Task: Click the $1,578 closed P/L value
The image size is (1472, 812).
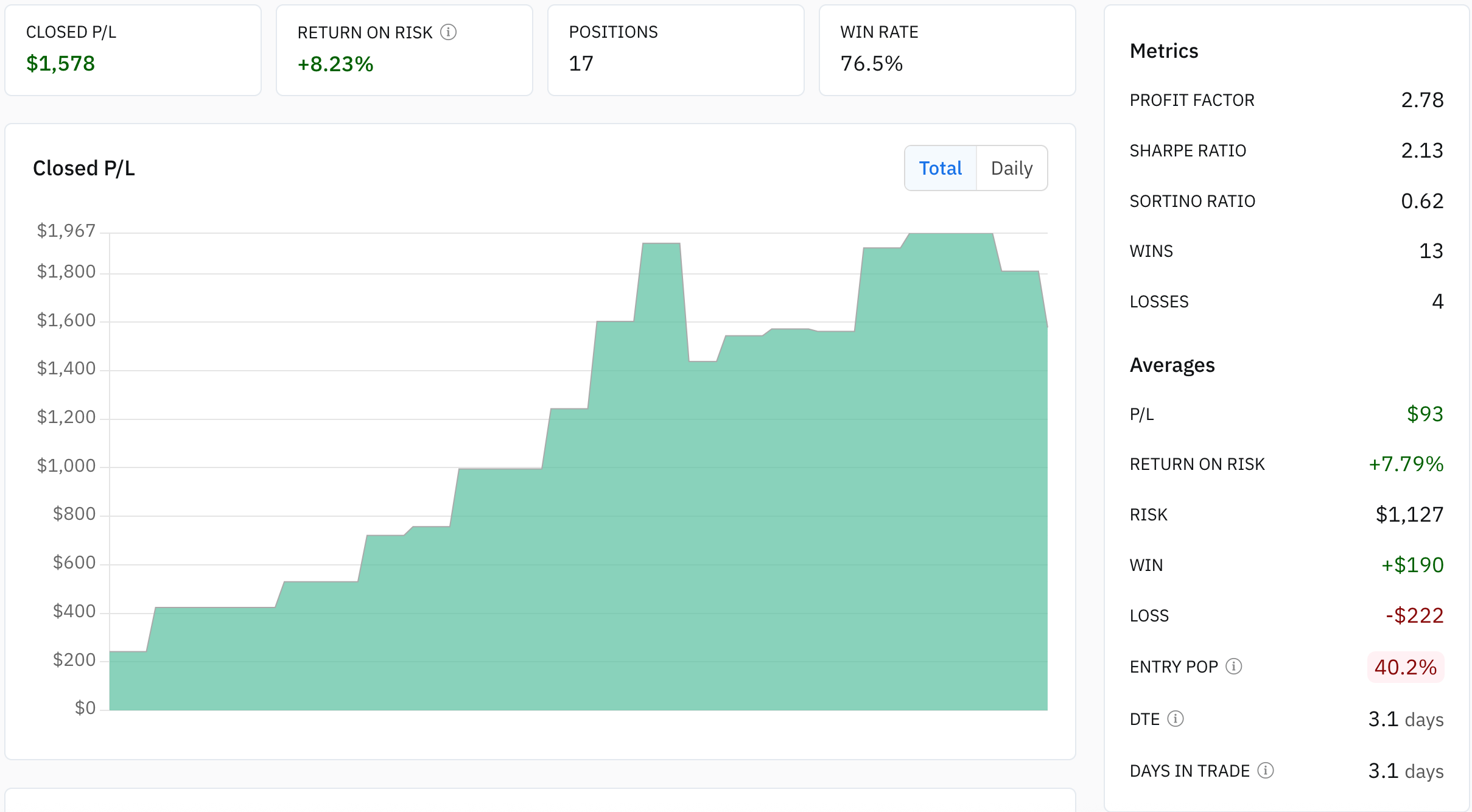Action: pos(60,63)
